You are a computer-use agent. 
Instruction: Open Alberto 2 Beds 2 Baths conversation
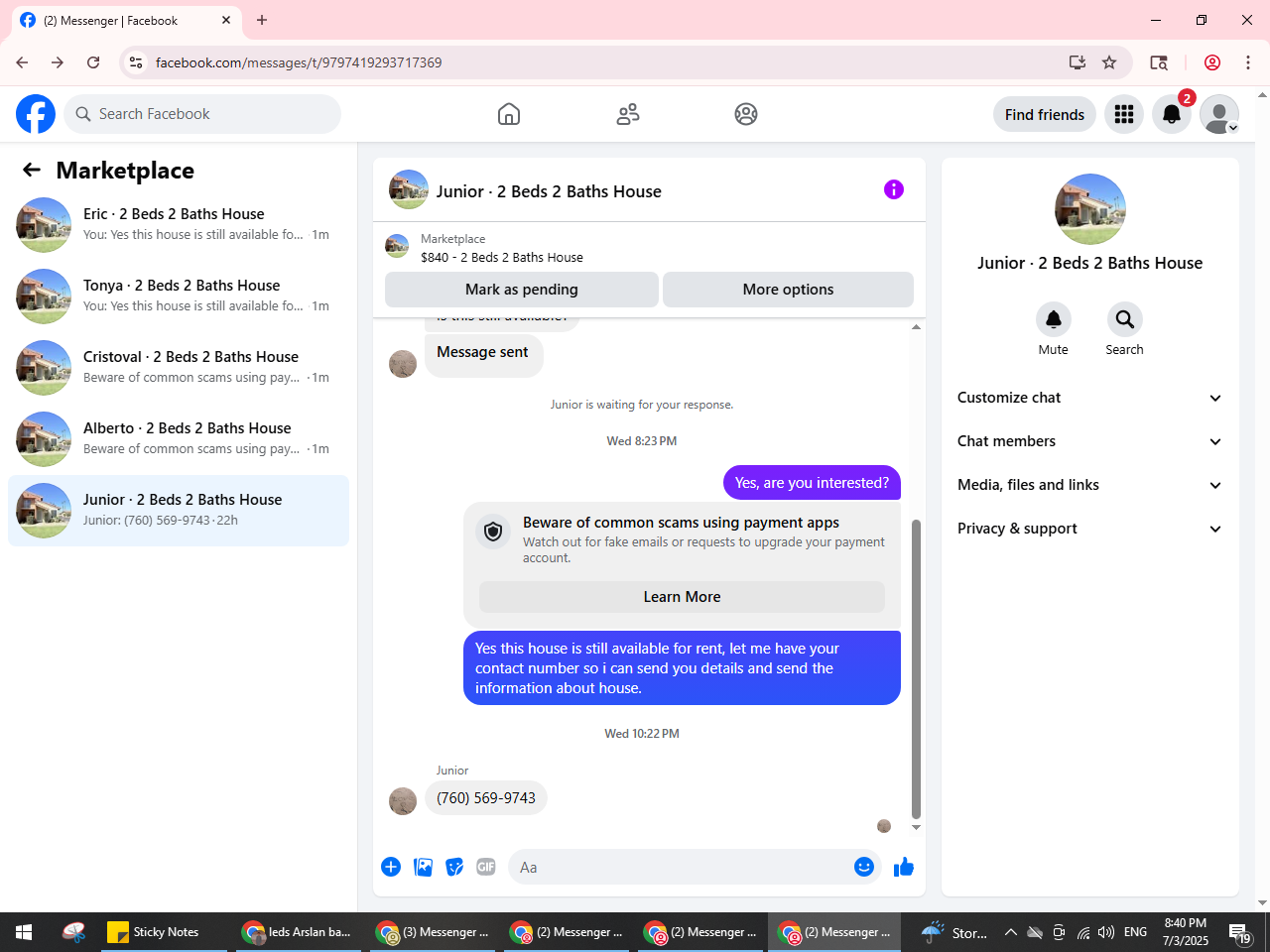(x=179, y=439)
